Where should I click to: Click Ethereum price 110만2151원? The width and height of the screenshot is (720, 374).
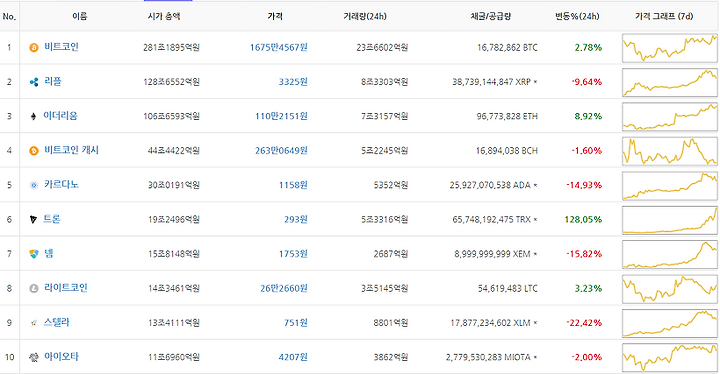pyautogui.click(x=281, y=116)
